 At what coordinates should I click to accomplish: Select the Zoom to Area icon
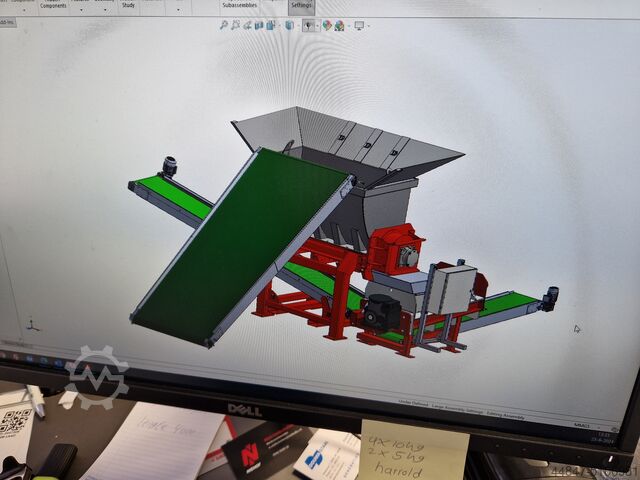(235, 24)
